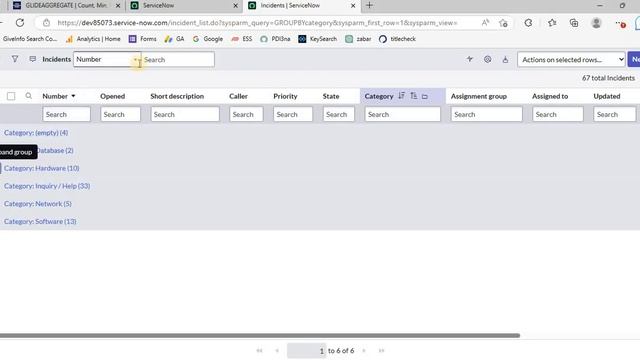
Task: Focus the Short description search field
Action: click(x=185, y=114)
